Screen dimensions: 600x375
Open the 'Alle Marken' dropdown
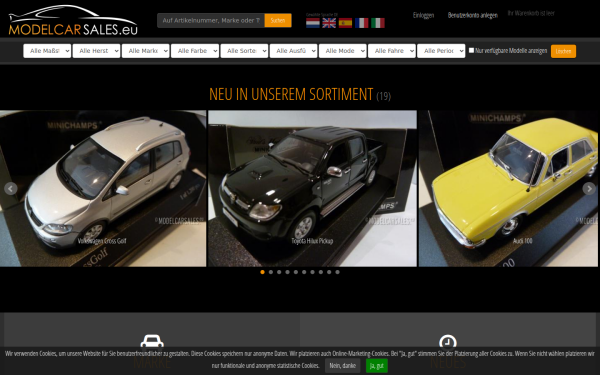click(x=145, y=51)
